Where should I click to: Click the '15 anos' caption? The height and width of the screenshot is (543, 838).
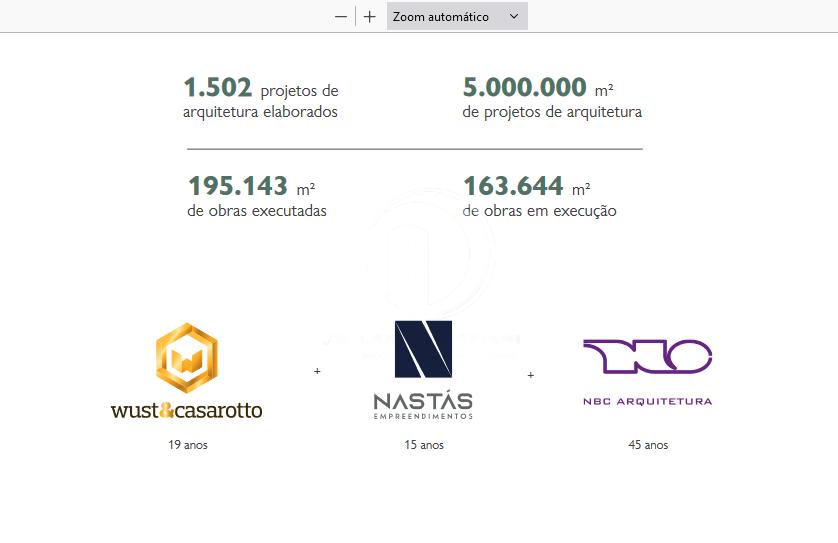click(424, 445)
